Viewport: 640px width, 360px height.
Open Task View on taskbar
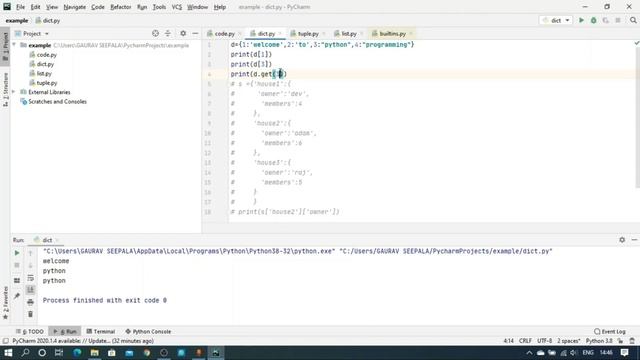pos(59,353)
